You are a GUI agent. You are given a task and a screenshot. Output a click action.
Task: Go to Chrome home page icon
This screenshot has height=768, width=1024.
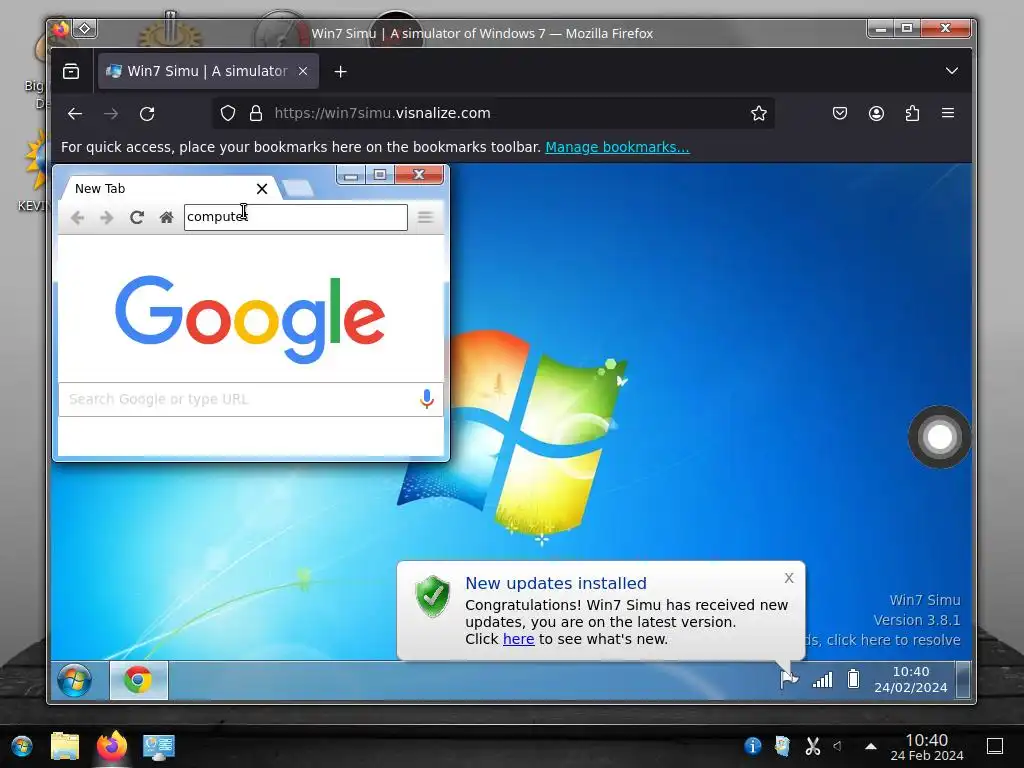[x=167, y=217]
